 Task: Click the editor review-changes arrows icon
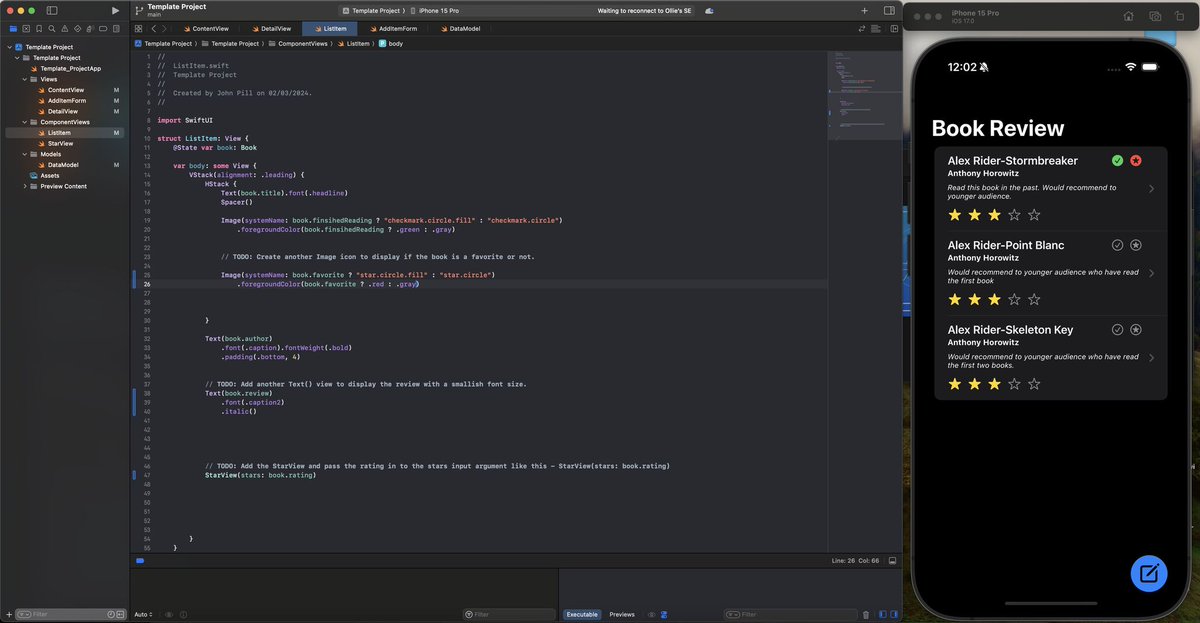point(862,29)
